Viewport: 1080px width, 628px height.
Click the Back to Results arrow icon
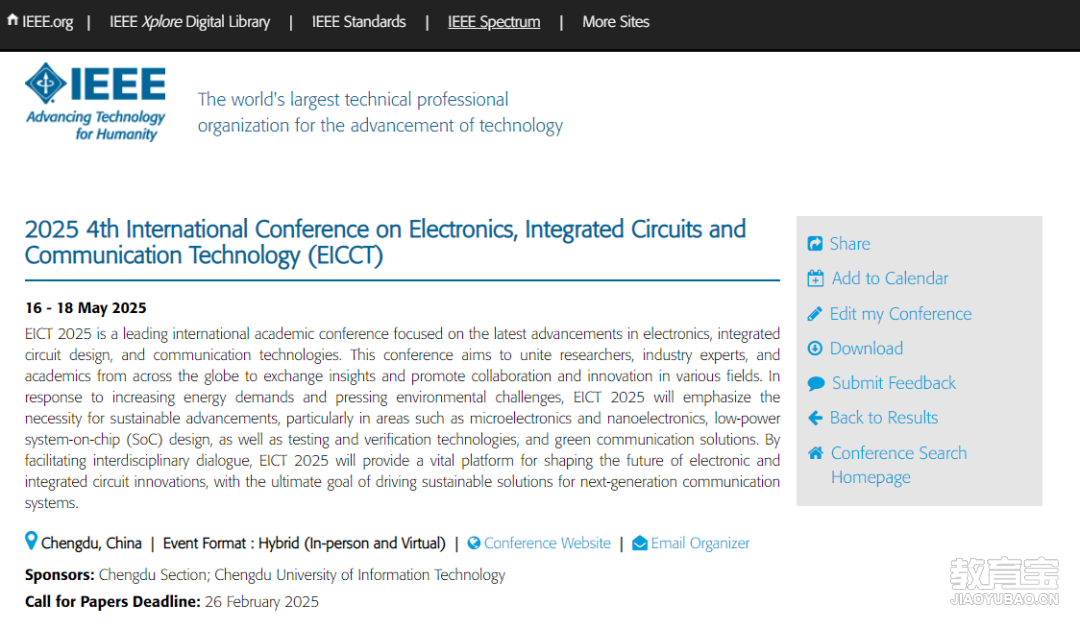coord(815,418)
